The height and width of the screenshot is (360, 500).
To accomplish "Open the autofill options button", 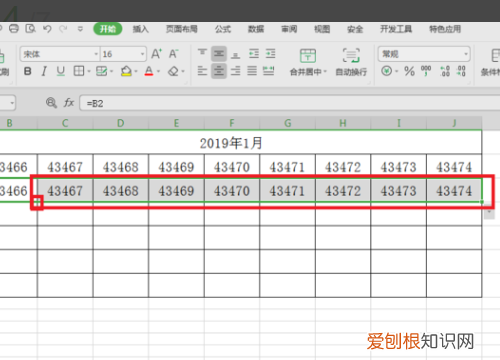I will [x=489, y=213].
